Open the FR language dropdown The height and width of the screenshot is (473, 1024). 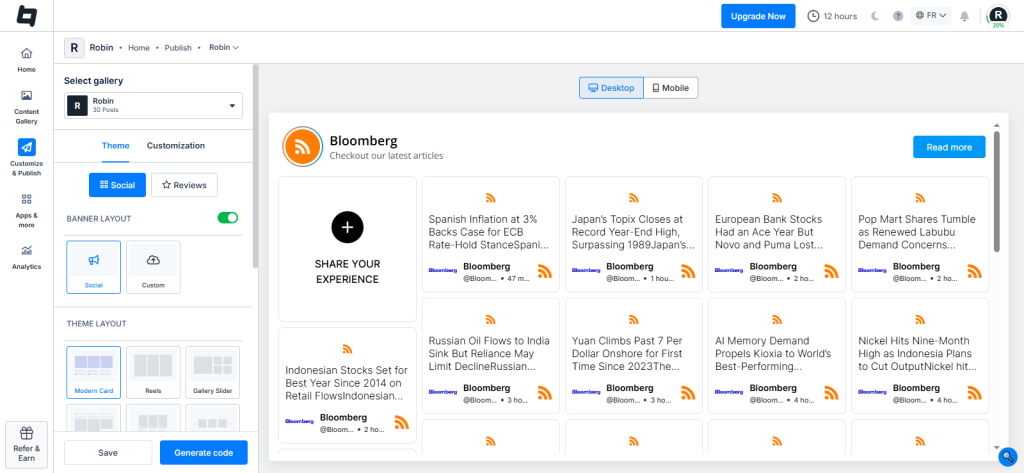pyautogui.click(x=931, y=16)
